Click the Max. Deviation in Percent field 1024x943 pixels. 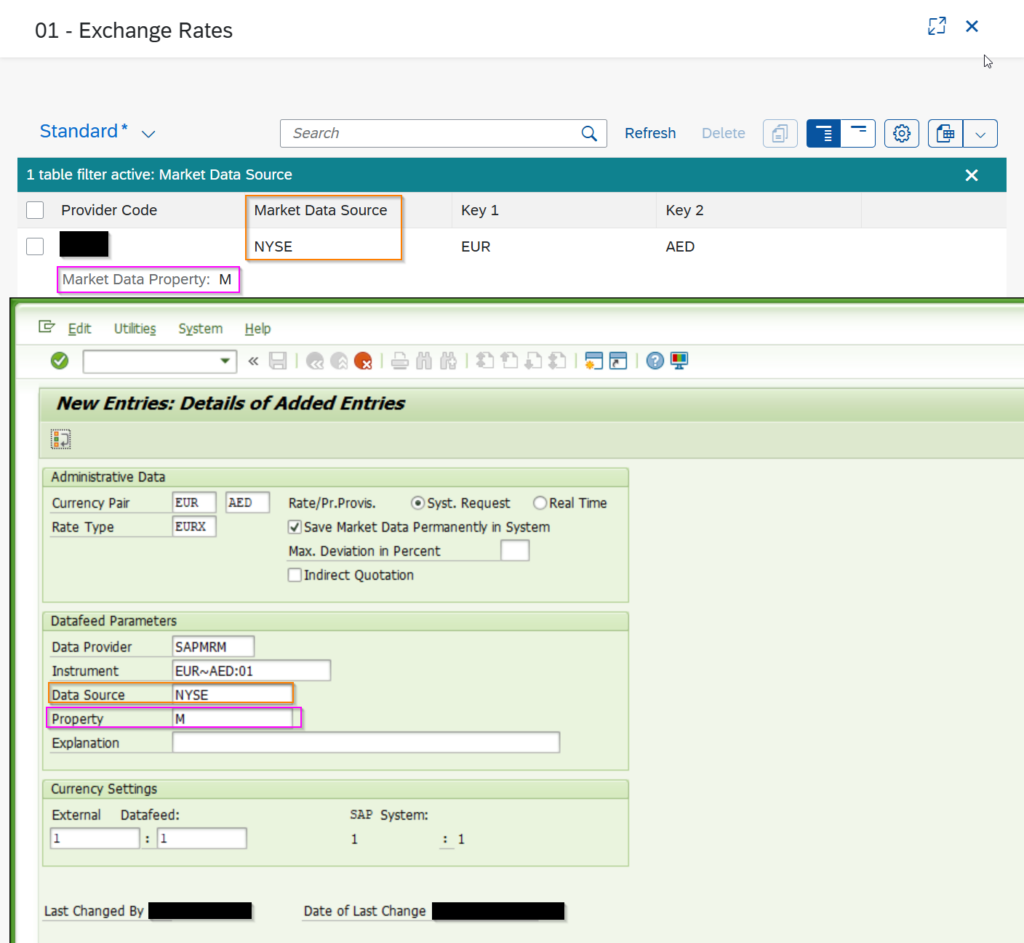click(x=515, y=551)
